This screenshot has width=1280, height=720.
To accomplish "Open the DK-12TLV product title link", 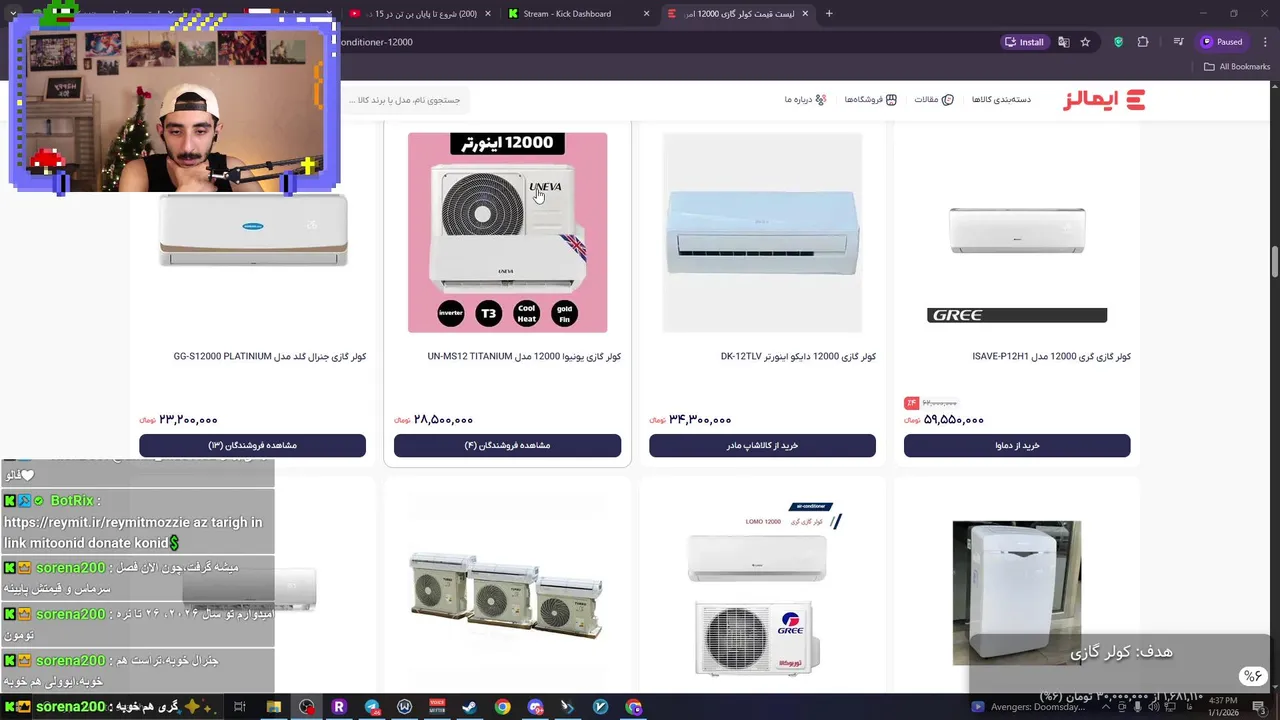I will (798, 357).
